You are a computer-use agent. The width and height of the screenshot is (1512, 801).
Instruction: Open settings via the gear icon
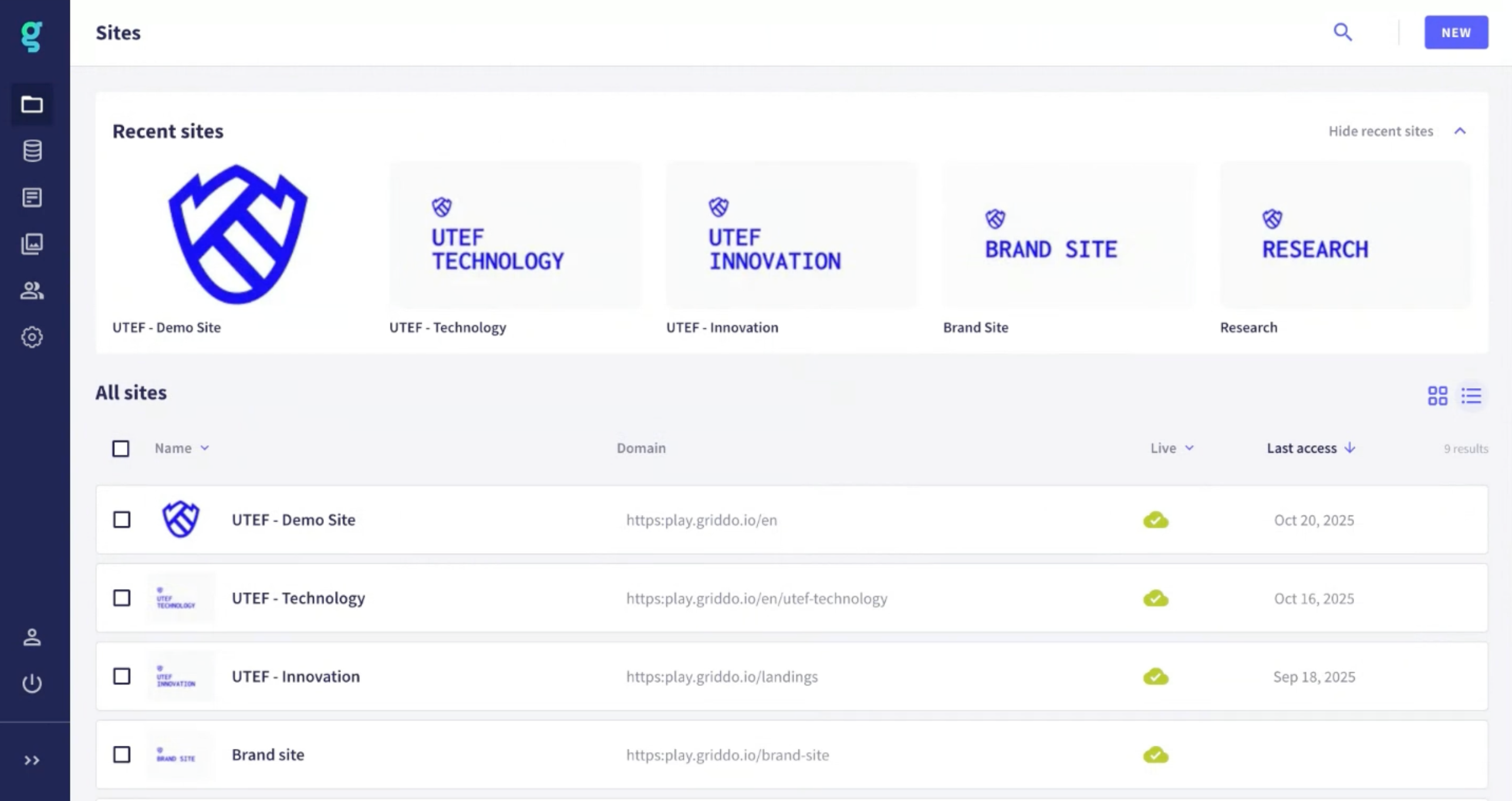[32, 337]
